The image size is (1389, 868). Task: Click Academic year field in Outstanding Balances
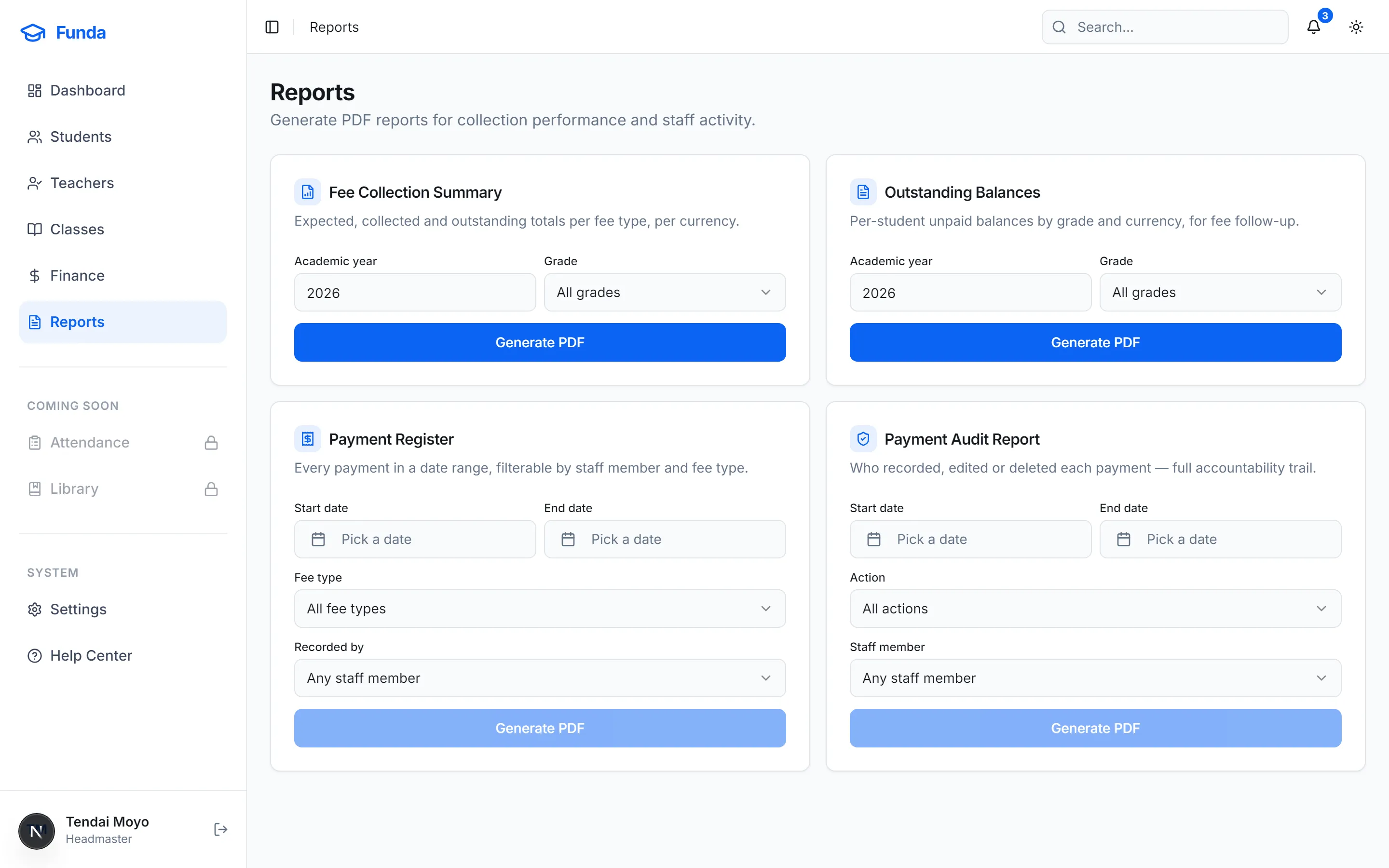pyautogui.click(x=970, y=292)
